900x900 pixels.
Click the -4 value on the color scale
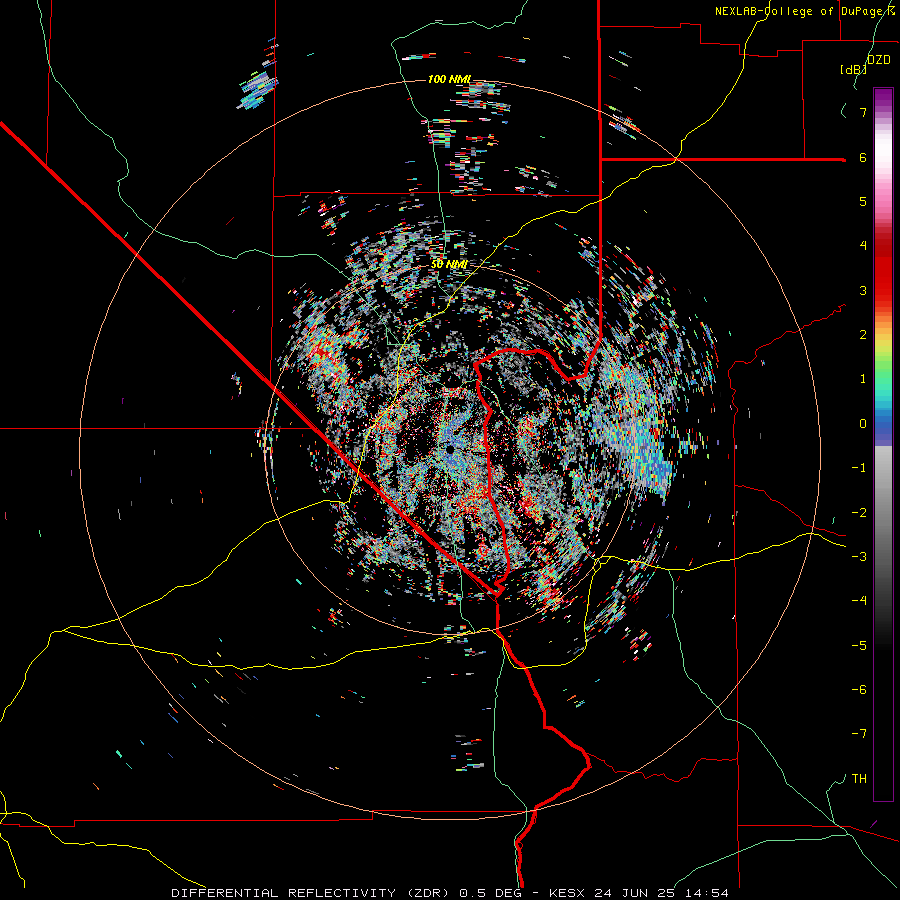tap(859, 601)
